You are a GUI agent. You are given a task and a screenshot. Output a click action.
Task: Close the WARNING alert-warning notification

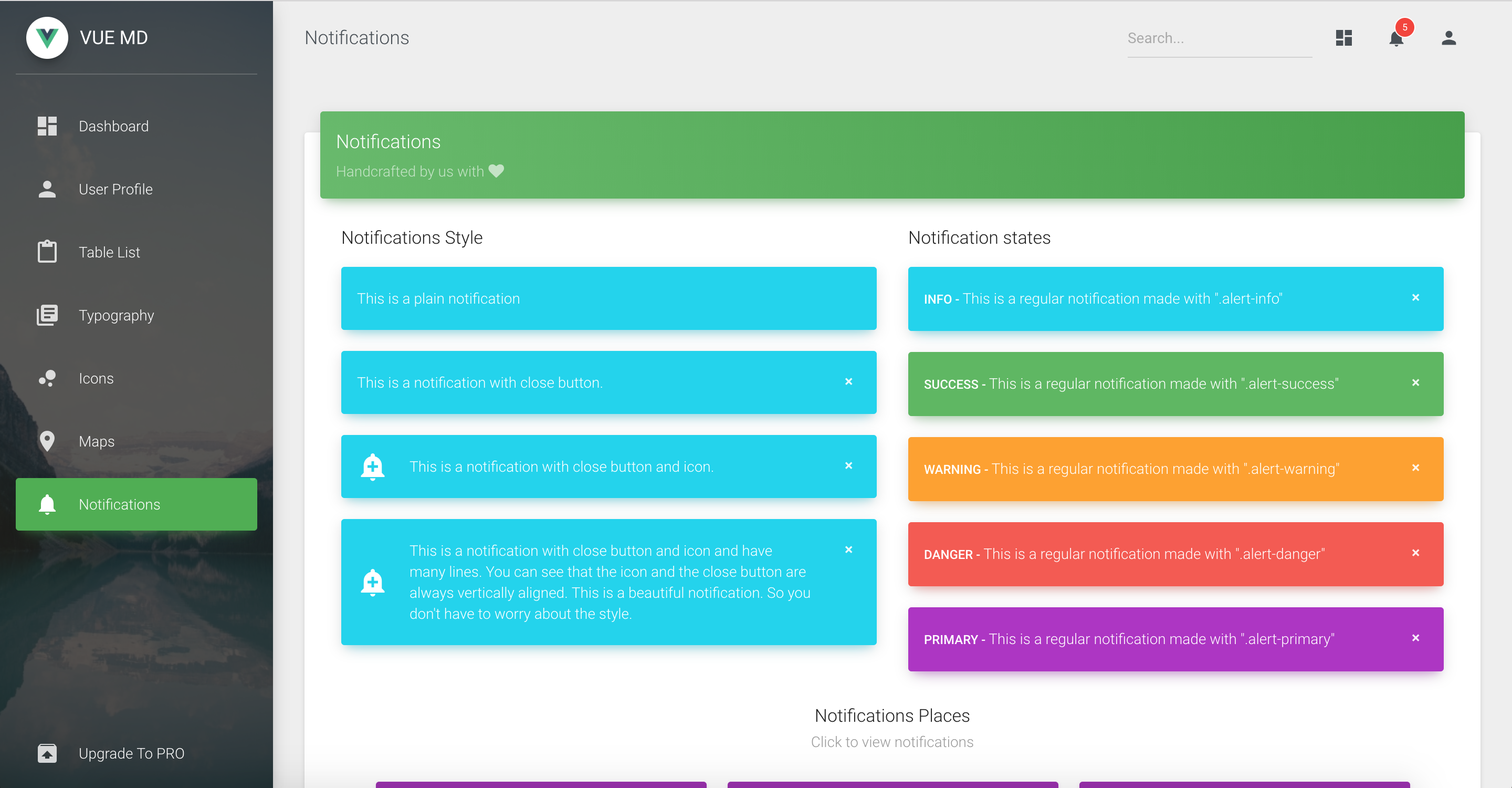1415,468
